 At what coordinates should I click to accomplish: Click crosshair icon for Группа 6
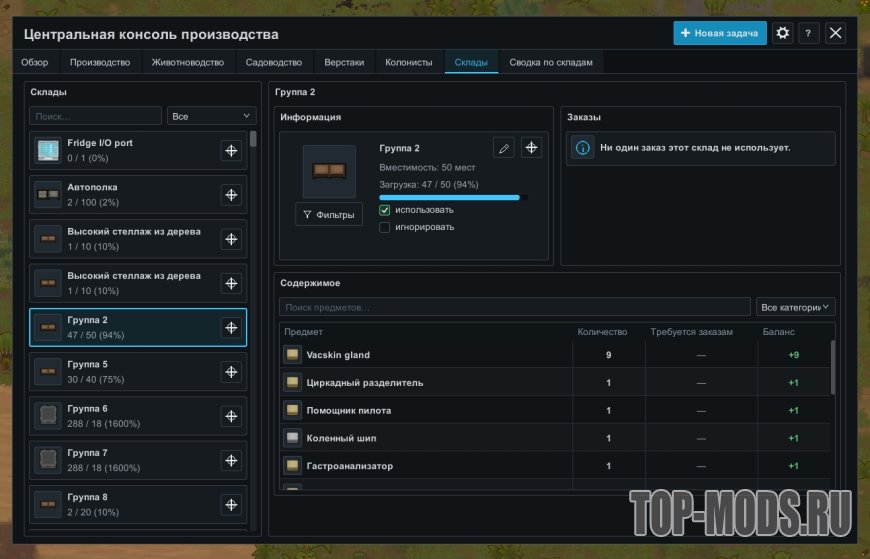pos(231,416)
